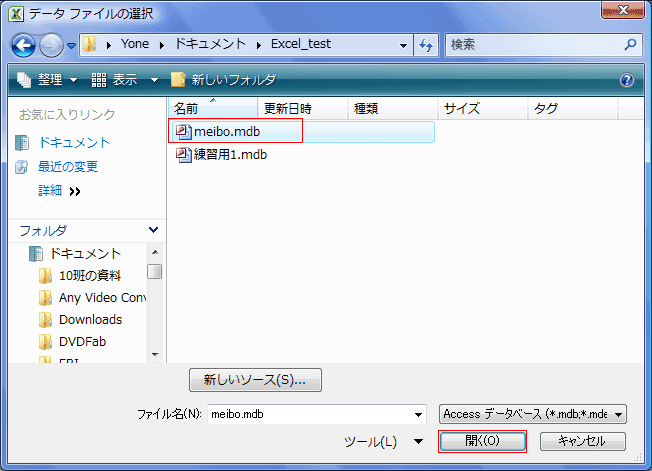This screenshot has height=471, width=652.
Task: Refresh the folder view
Action: click(426, 45)
